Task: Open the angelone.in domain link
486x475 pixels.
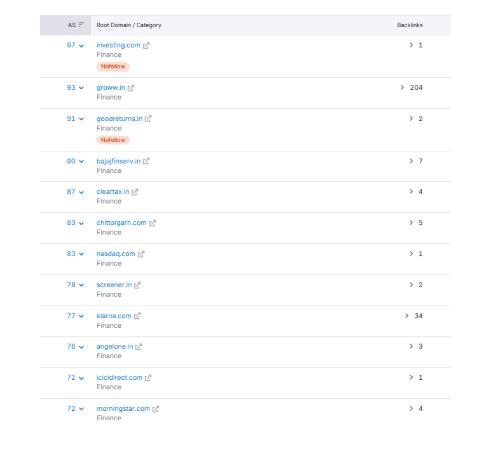Action: coord(115,347)
